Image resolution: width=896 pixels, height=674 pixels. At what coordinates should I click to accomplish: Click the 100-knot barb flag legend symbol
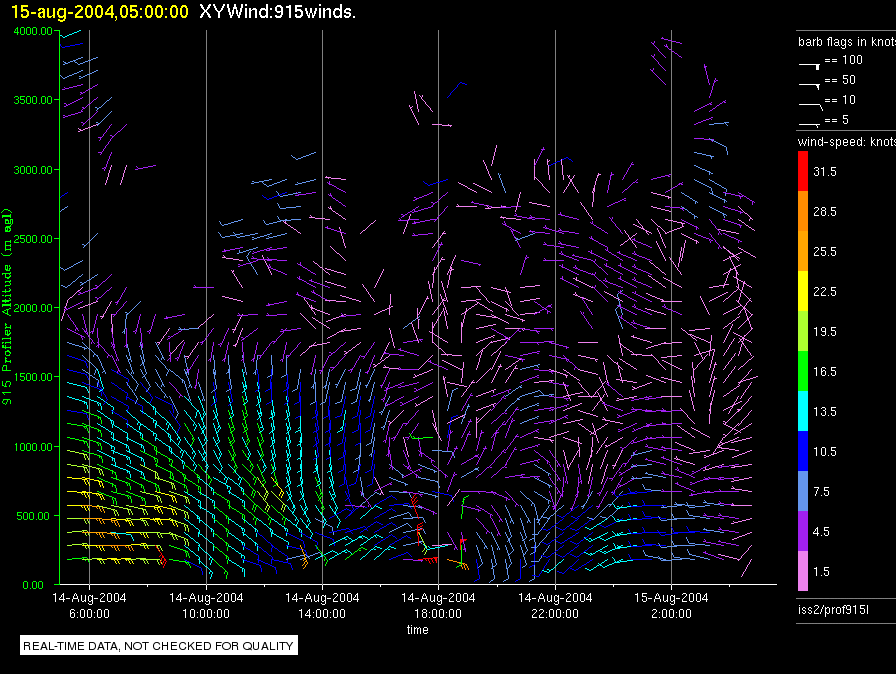[810, 66]
